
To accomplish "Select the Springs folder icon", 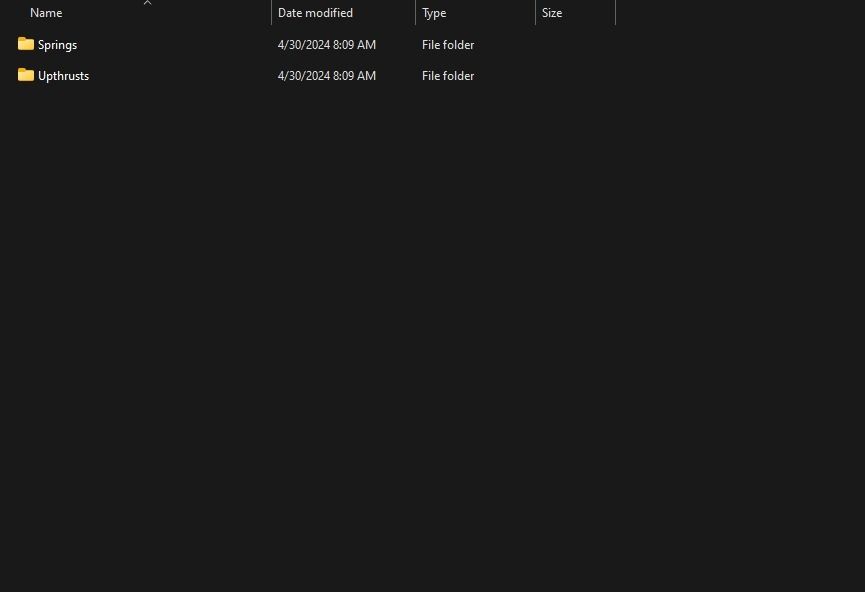I will point(26,44).
